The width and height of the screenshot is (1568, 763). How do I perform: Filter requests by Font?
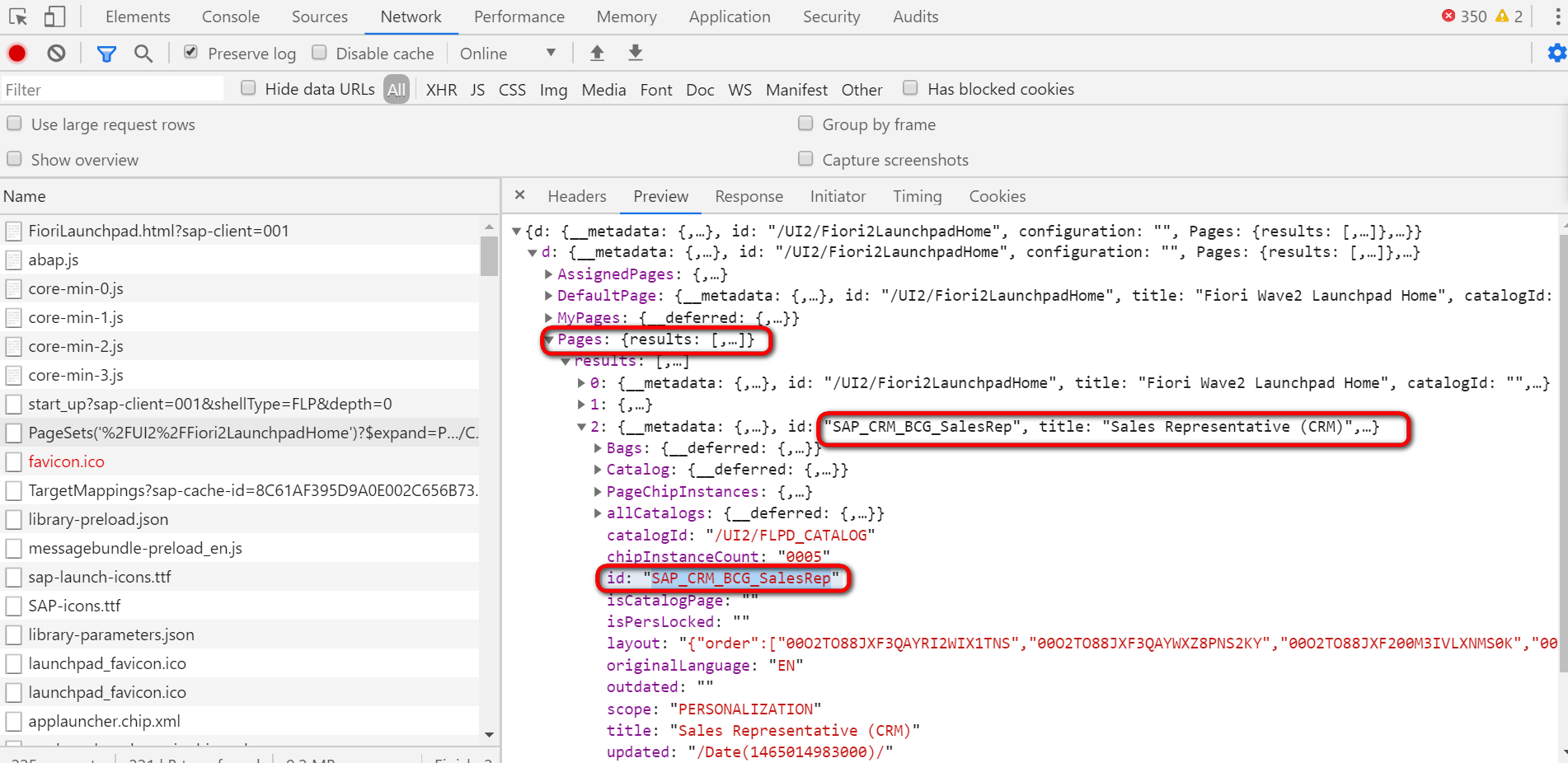point(656,90)
